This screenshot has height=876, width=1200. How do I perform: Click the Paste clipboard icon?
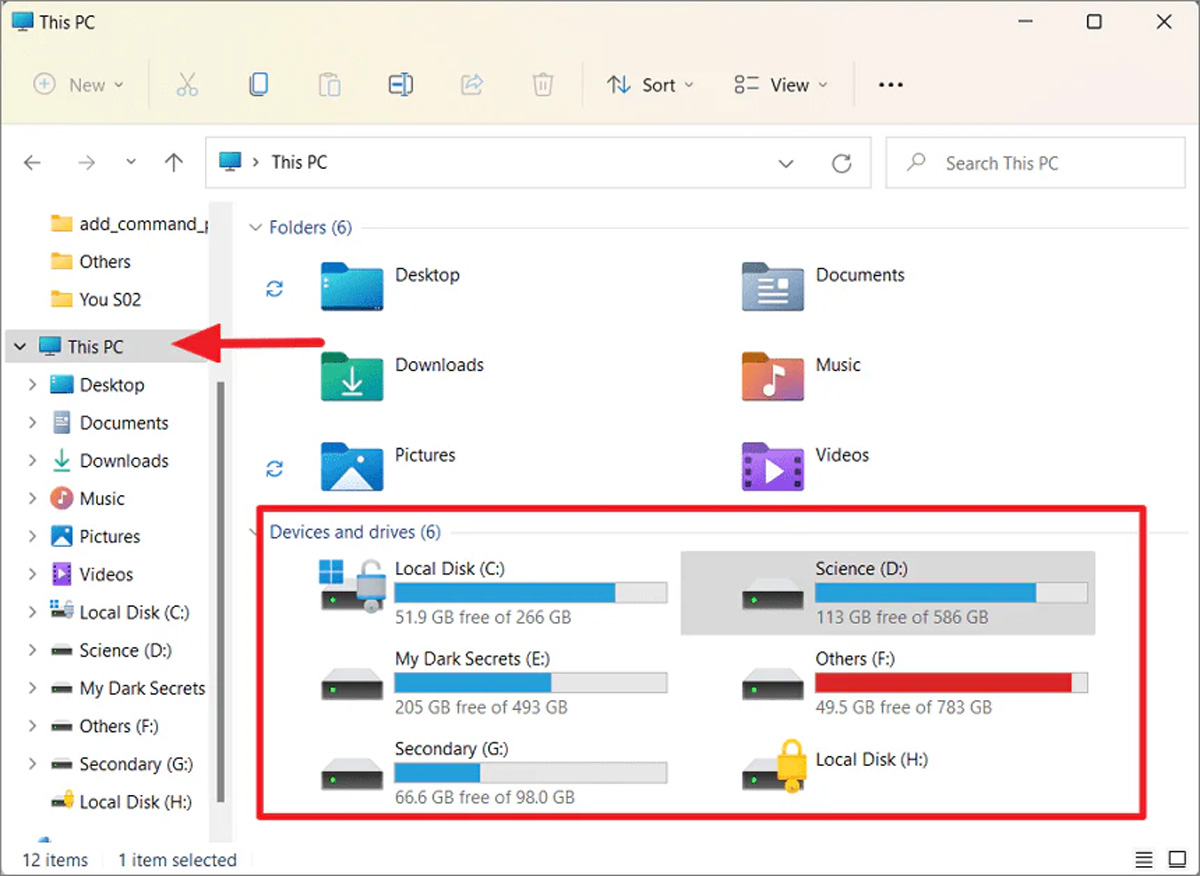point(329,85)
